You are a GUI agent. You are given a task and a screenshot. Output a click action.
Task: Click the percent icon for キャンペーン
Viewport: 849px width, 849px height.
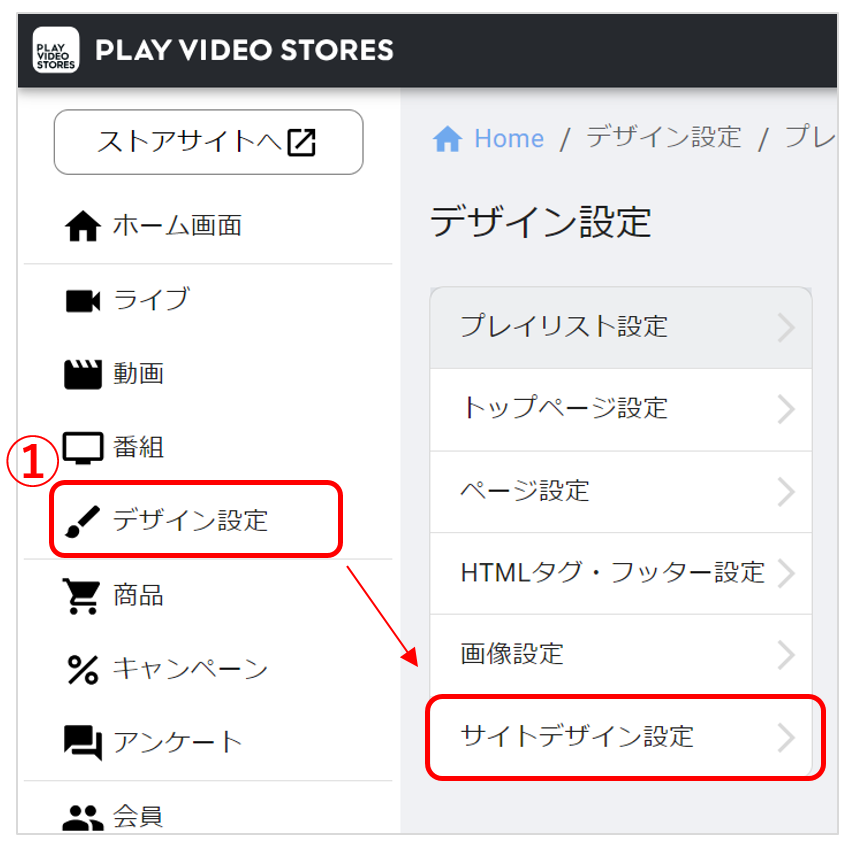coord(82,670)
